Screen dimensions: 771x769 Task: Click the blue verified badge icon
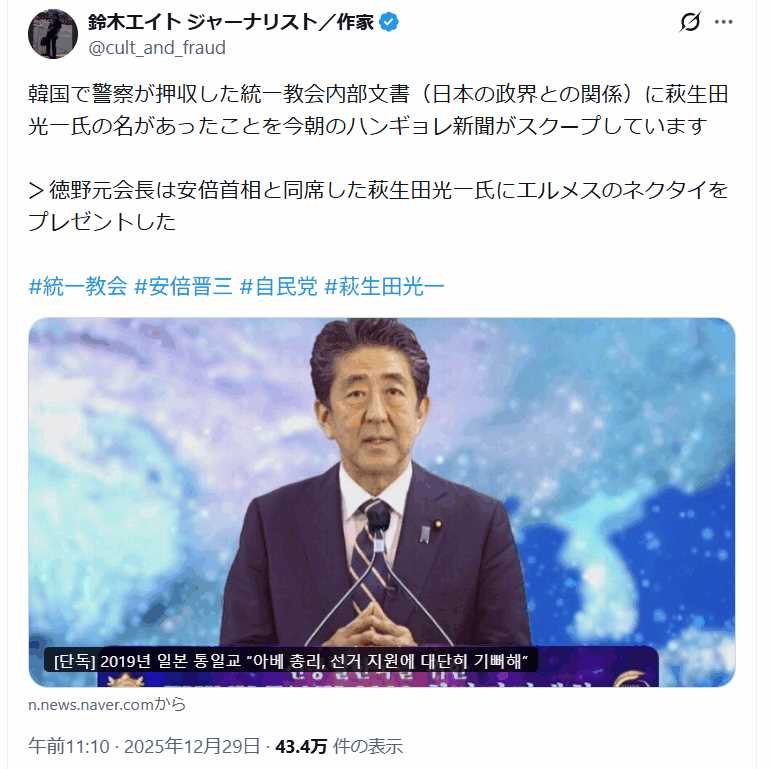coord(390,23)
